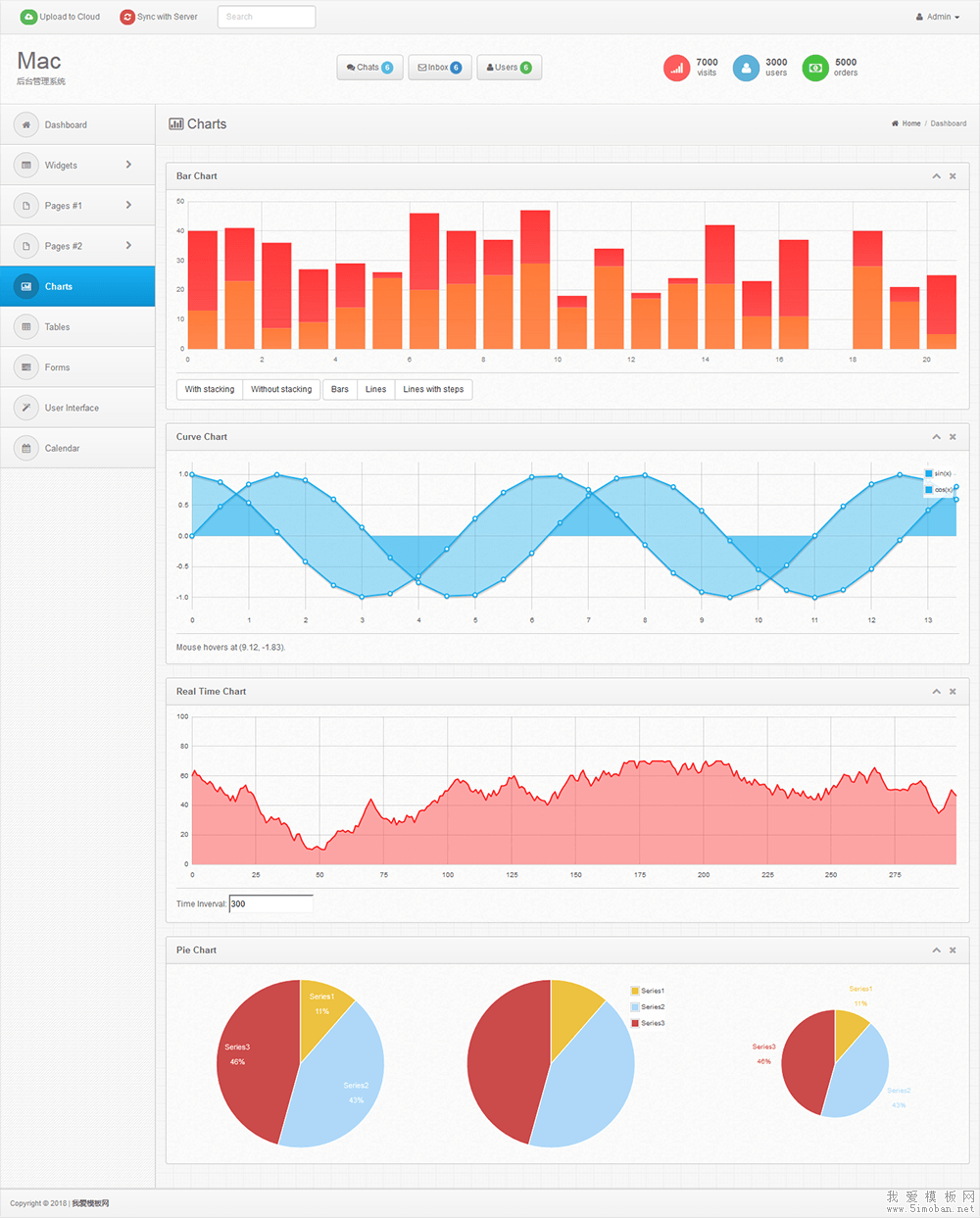Click the sin(x) legend color swatch
980x1218 pixels.
pos(929,473)
